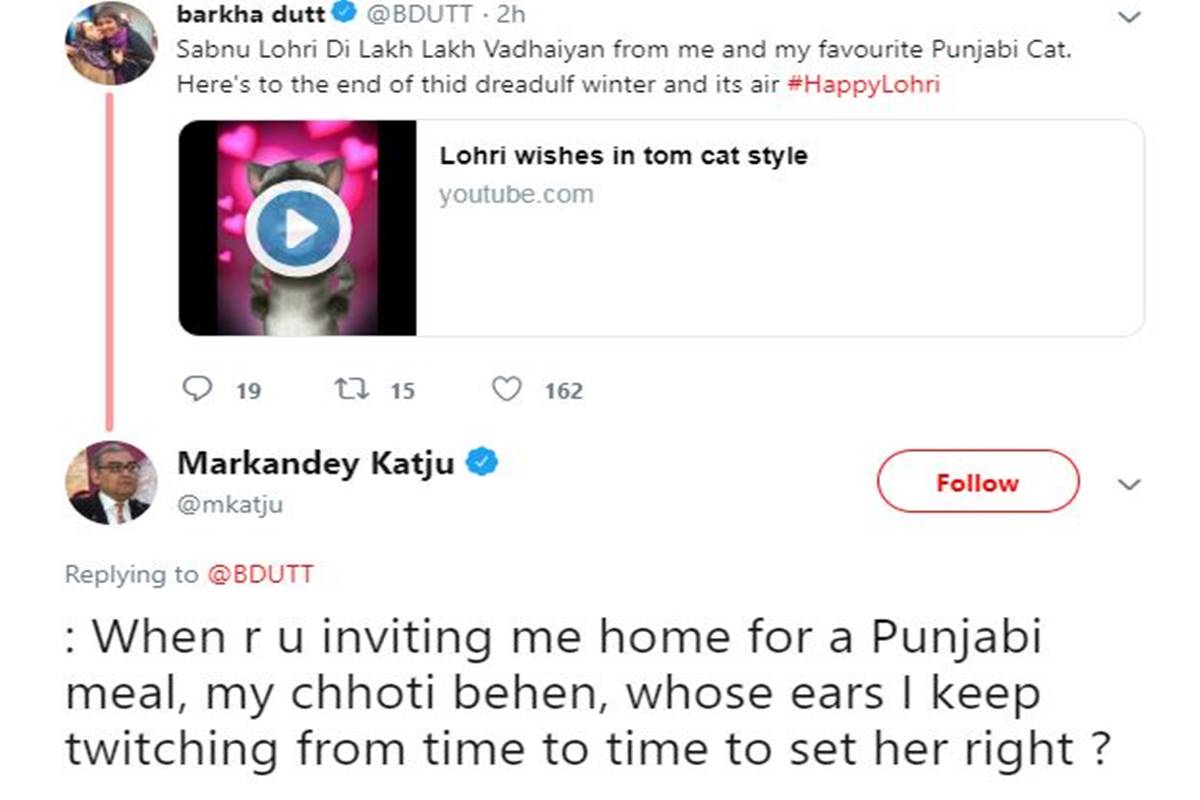Click the Markandey Katju display name
1200x800 pixels.
tap(316, 463)
